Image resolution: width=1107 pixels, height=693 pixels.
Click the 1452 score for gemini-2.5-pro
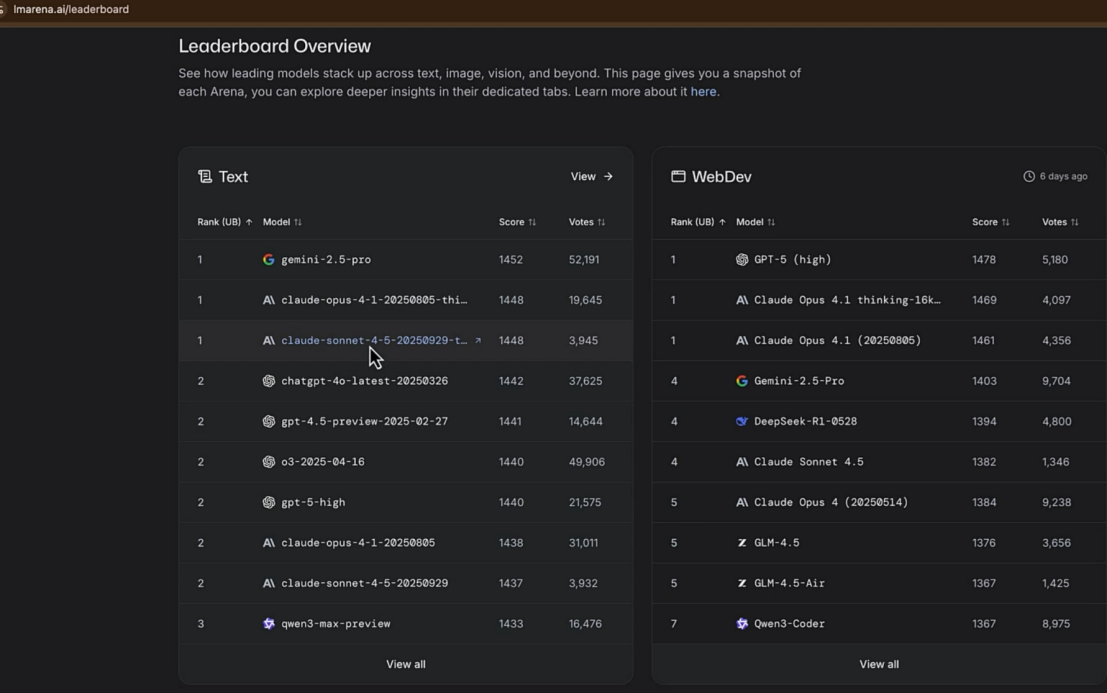(x=510, y=260)
